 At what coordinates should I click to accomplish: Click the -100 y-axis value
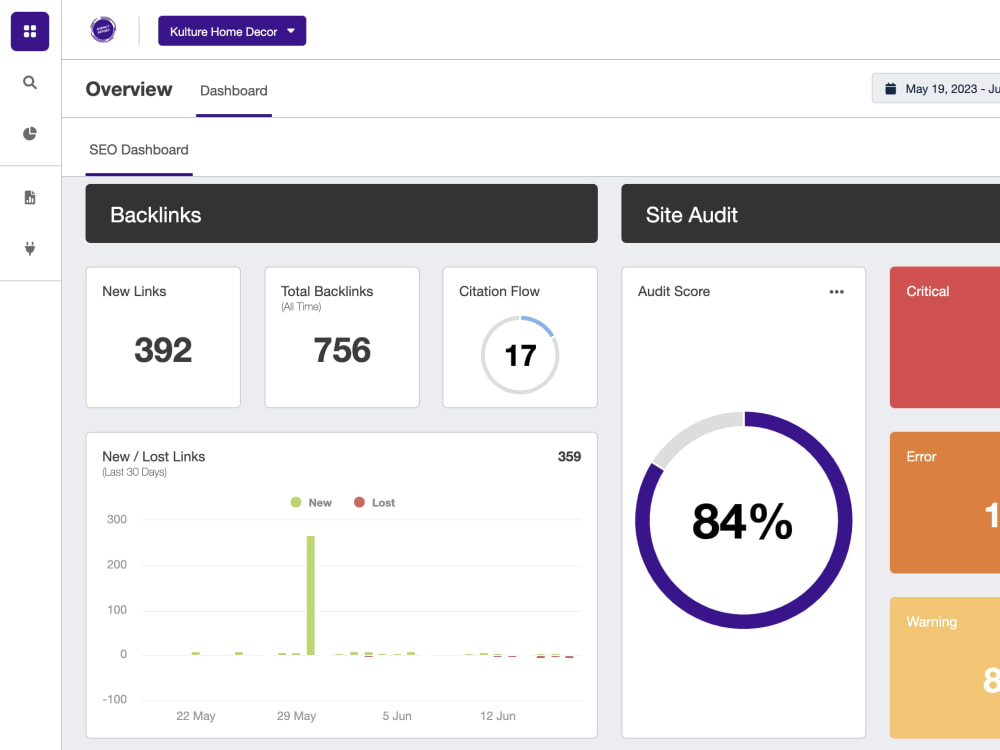tap(115, 700)
